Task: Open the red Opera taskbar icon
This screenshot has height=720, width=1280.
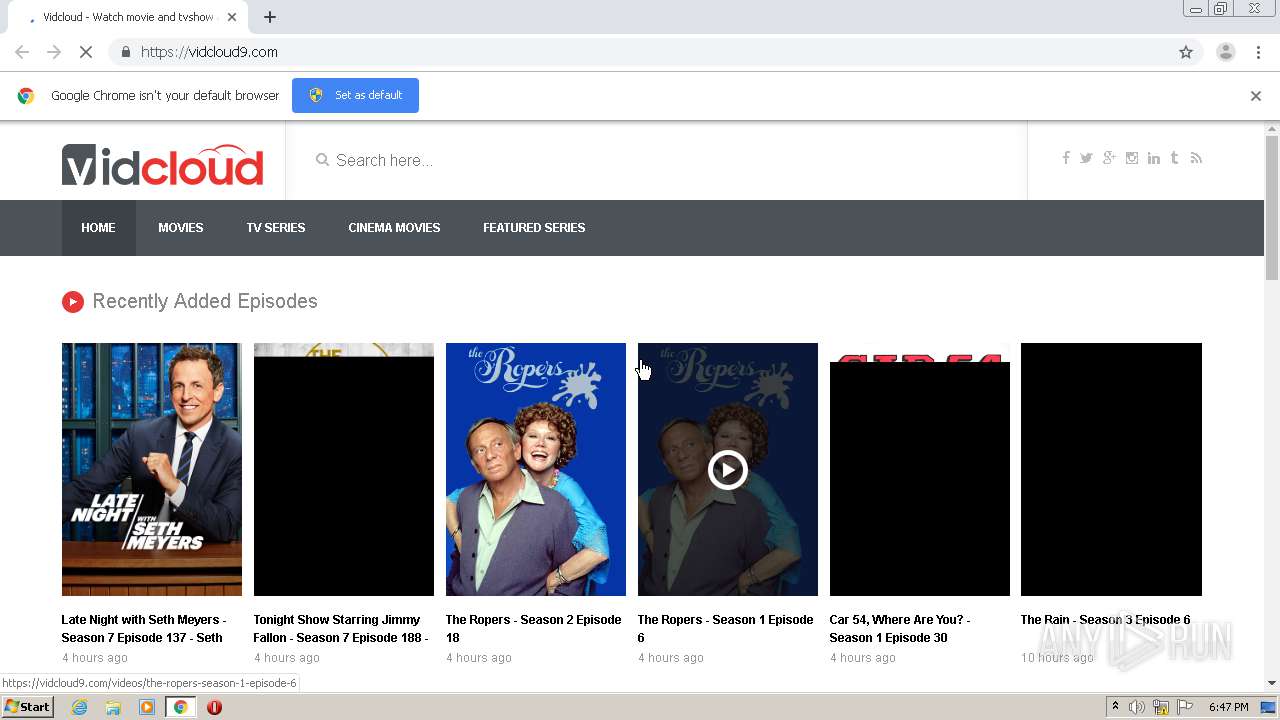Action: [214, 707]
